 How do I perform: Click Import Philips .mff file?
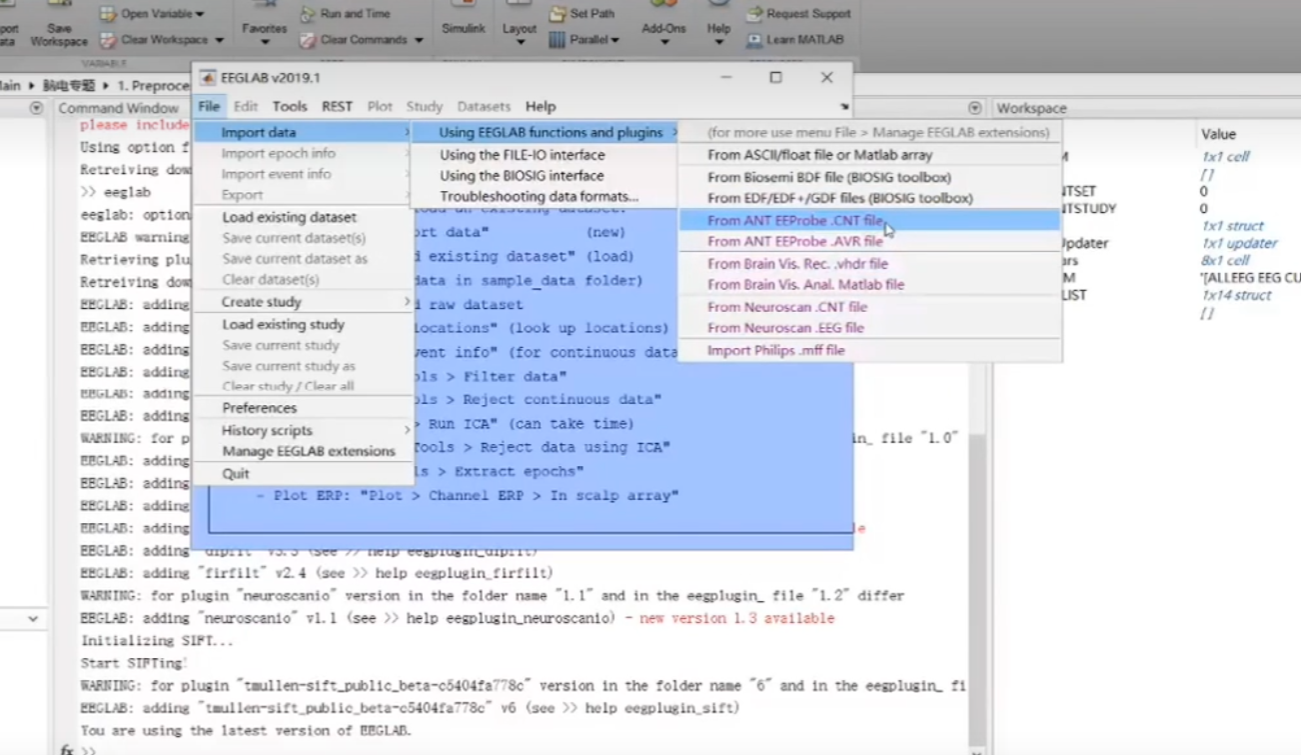(776, 350)
